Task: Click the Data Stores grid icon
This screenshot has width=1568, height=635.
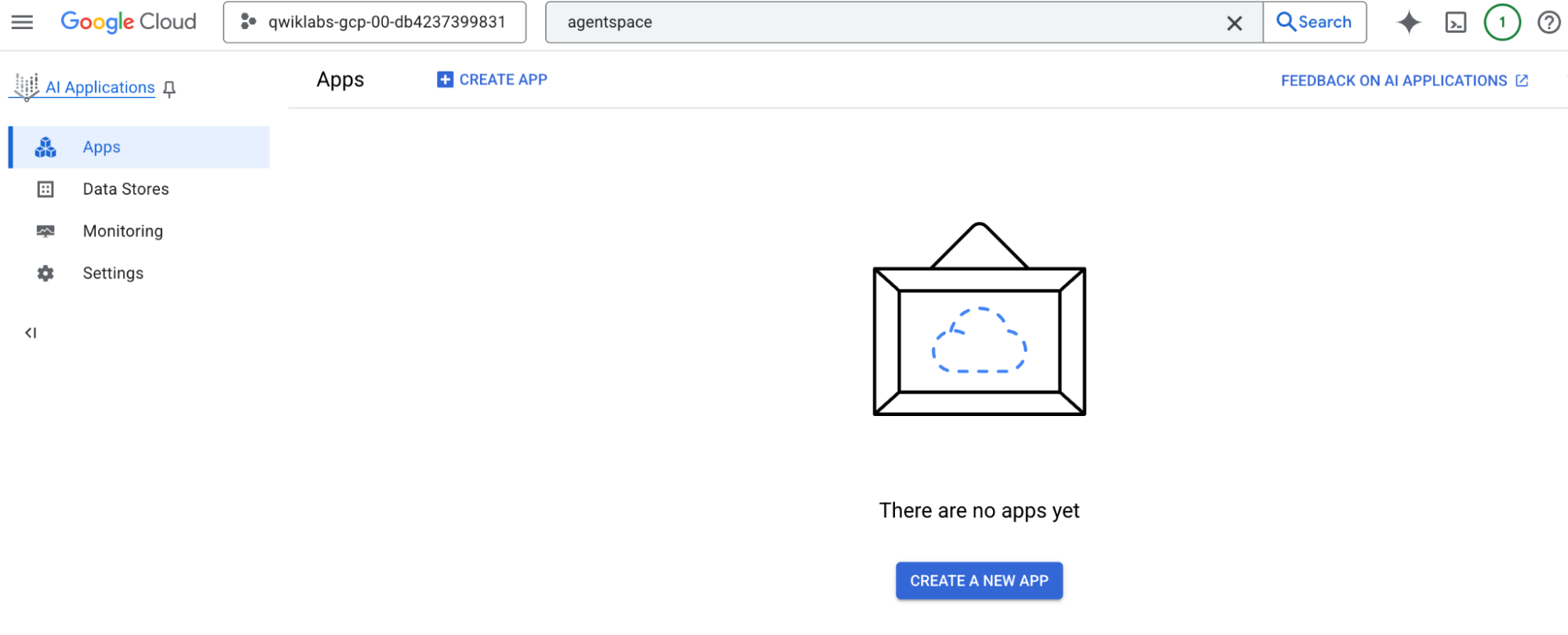Action: coord(45,189)
